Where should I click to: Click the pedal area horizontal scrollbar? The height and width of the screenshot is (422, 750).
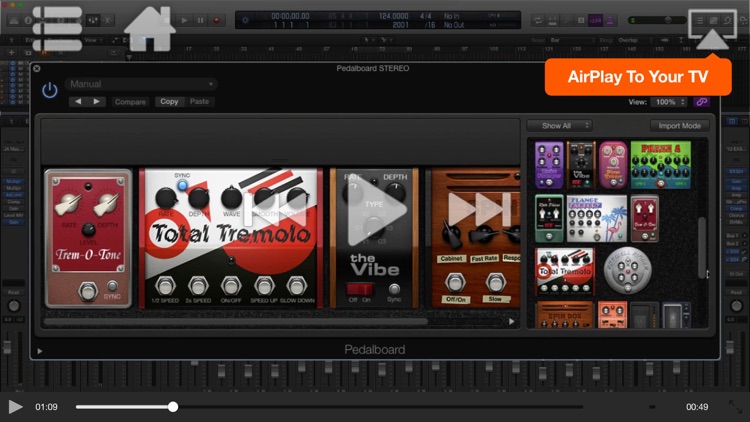tap(235, 322)
